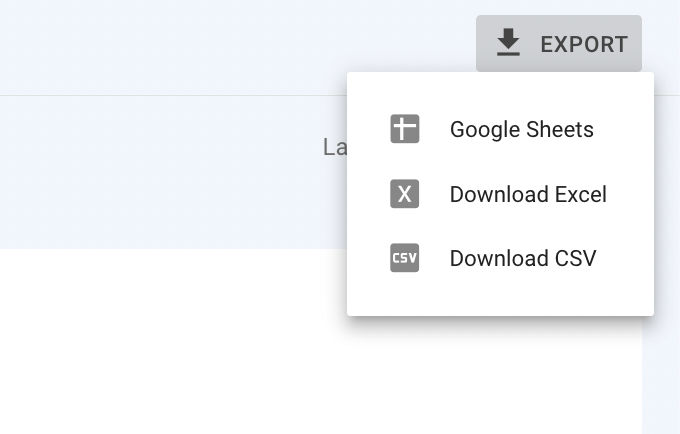Choose Download CSV menu entry
Image resolution: width=680 pixels, height=434 pixels.
click(x=500, y=258)
